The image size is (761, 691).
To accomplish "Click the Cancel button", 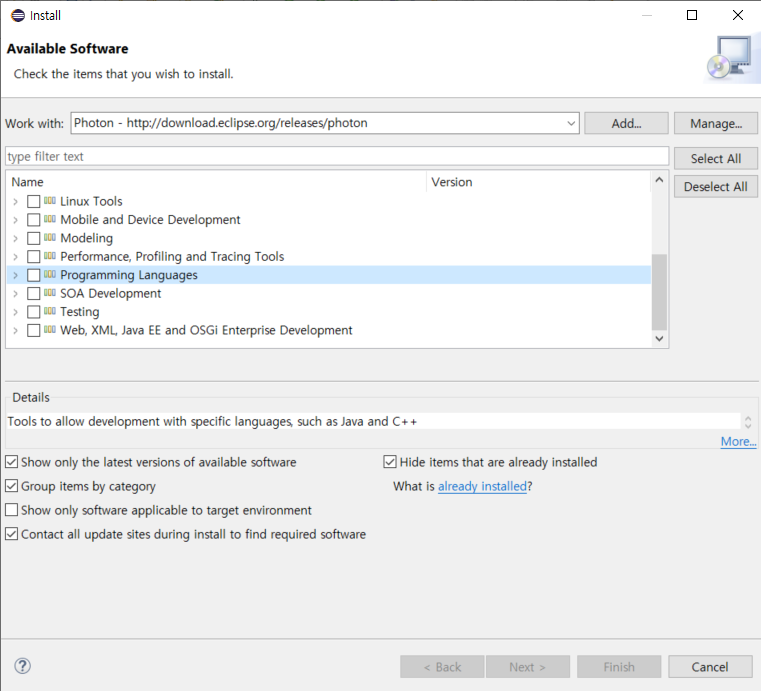I will pos(710,667).
